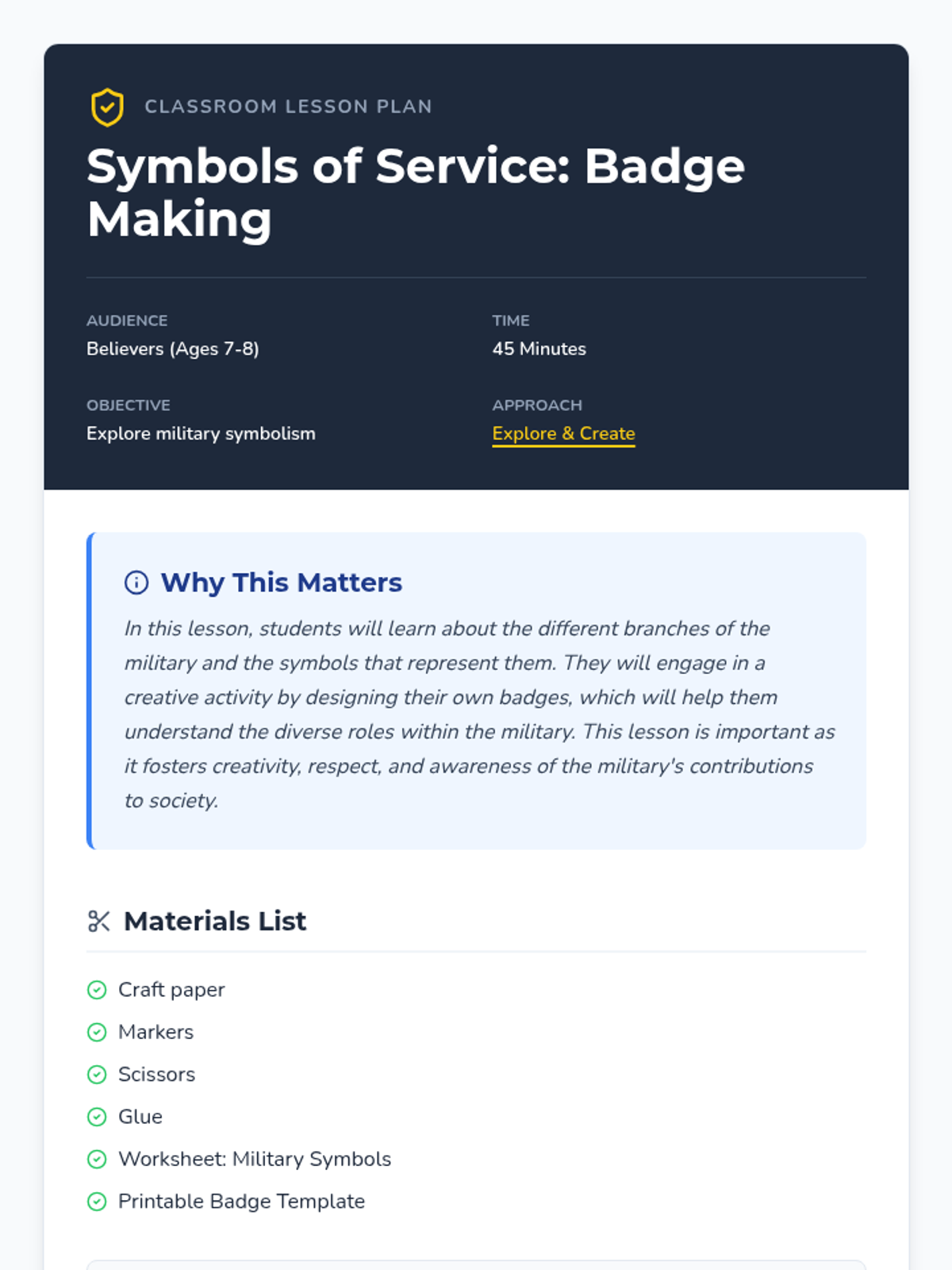Click the Believers (Ages 7-8) audience text
This screenshot has height=1270, width=952.
coord(173,348)
